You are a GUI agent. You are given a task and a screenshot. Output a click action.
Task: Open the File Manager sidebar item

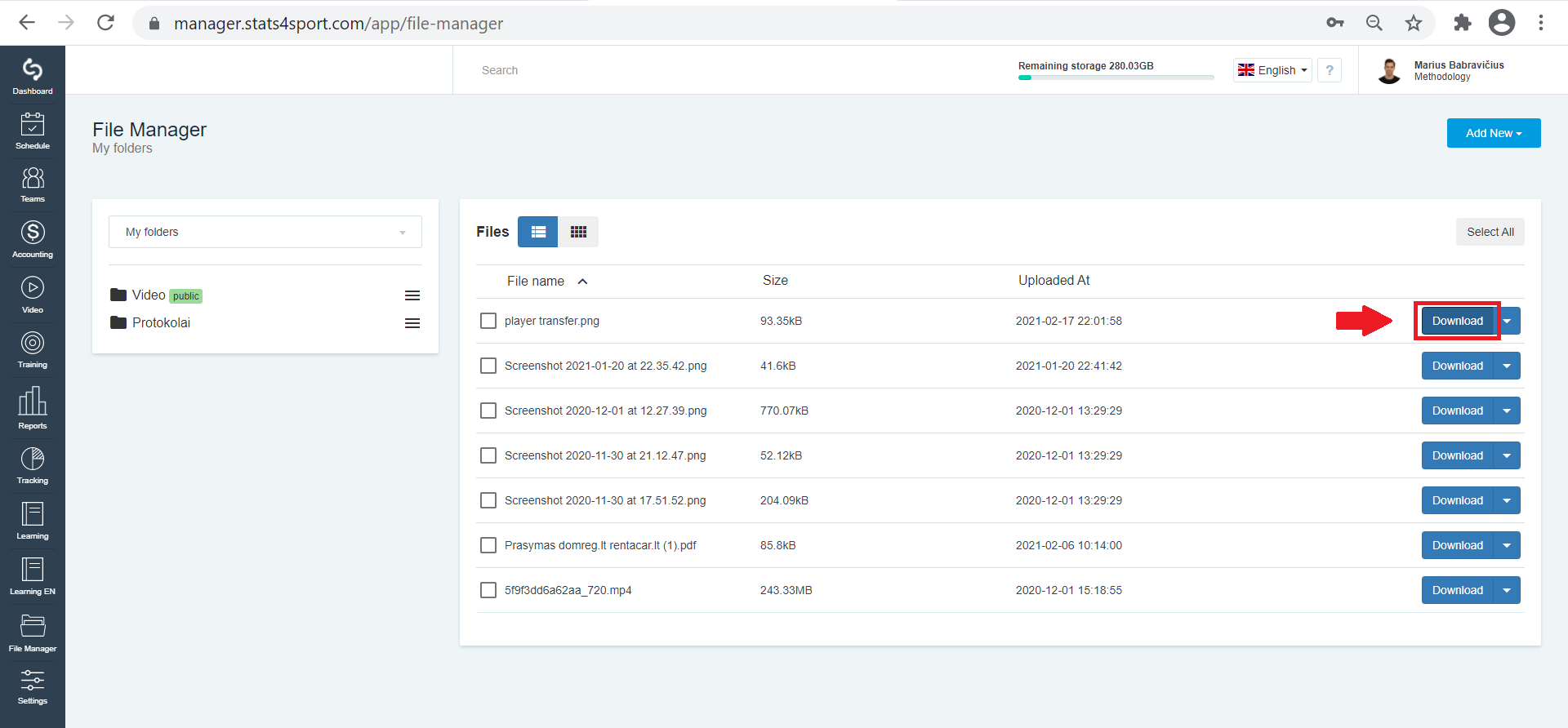pos(33,633)
